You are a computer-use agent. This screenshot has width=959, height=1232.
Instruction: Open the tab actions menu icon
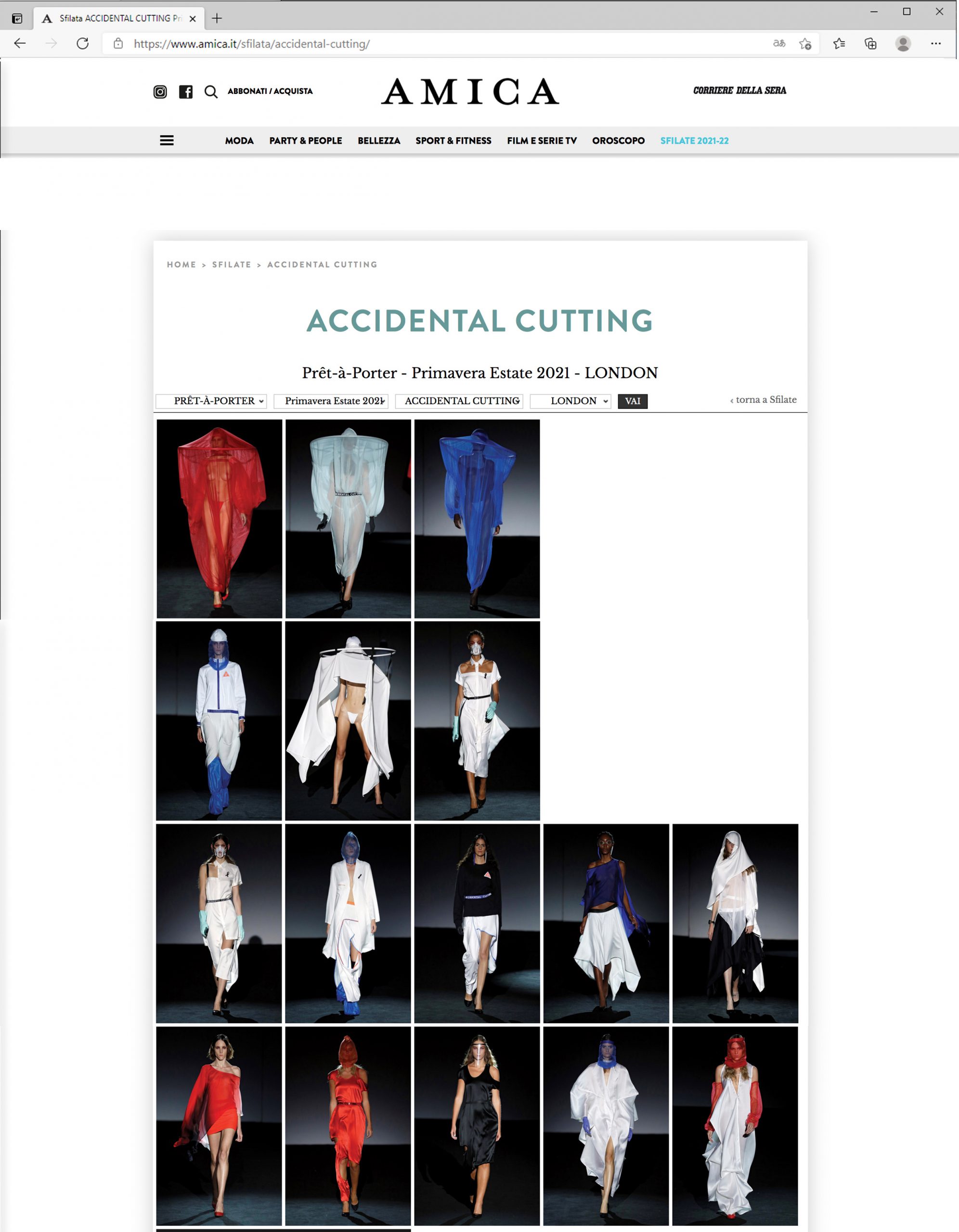[17, 19]
